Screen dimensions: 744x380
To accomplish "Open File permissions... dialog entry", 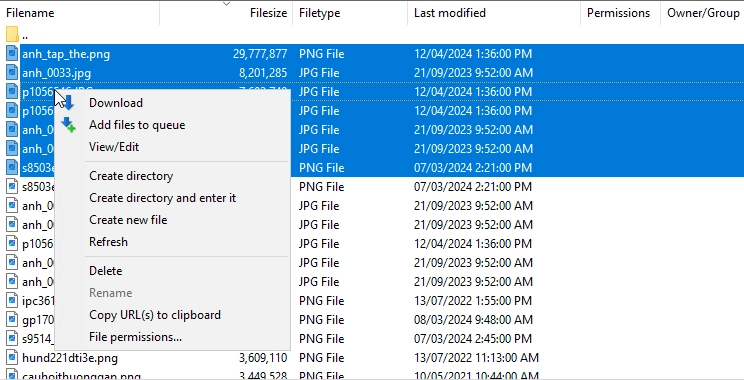I will 135,337.
